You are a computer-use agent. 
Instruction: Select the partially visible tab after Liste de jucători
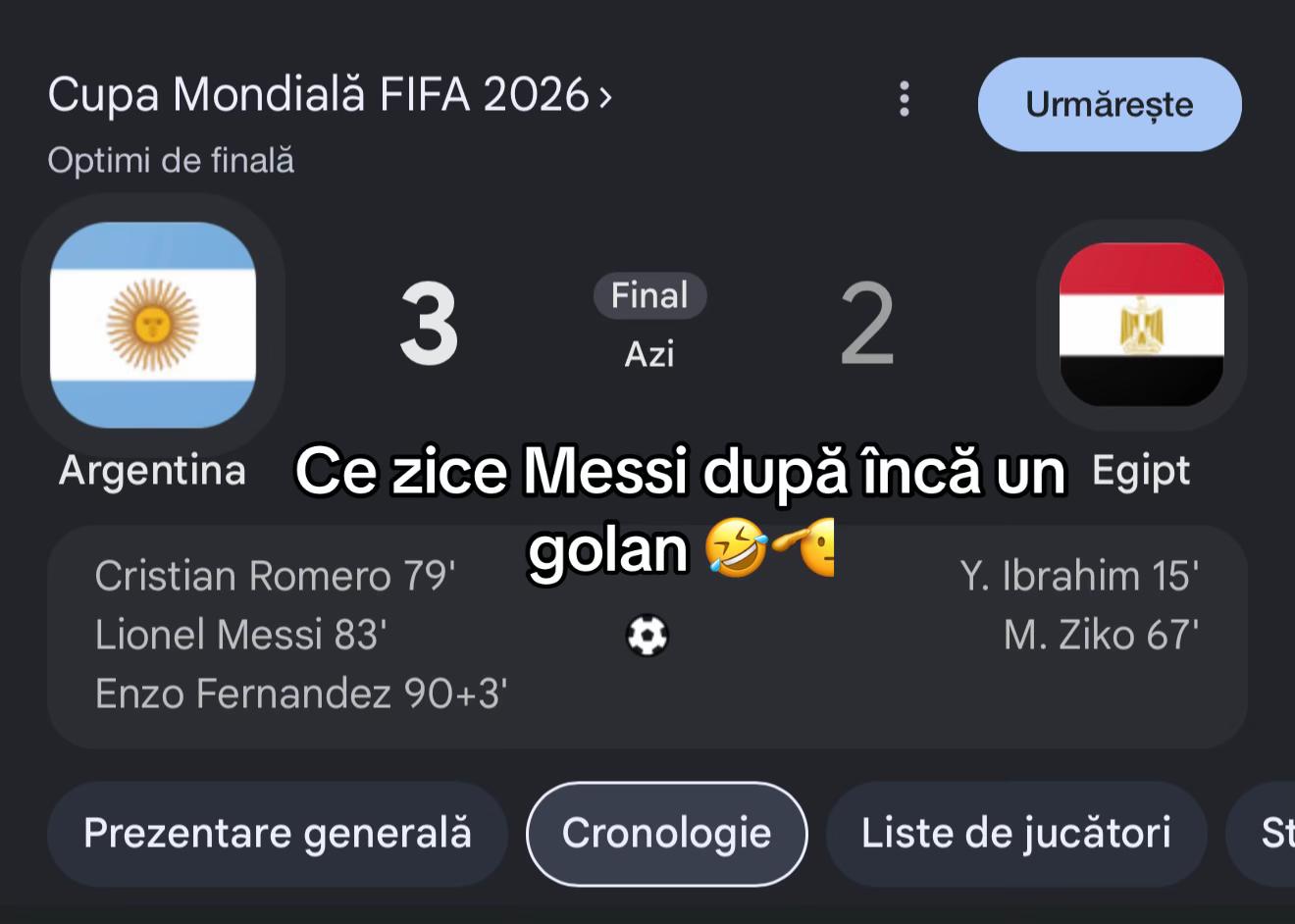(x=1261, y=834)
